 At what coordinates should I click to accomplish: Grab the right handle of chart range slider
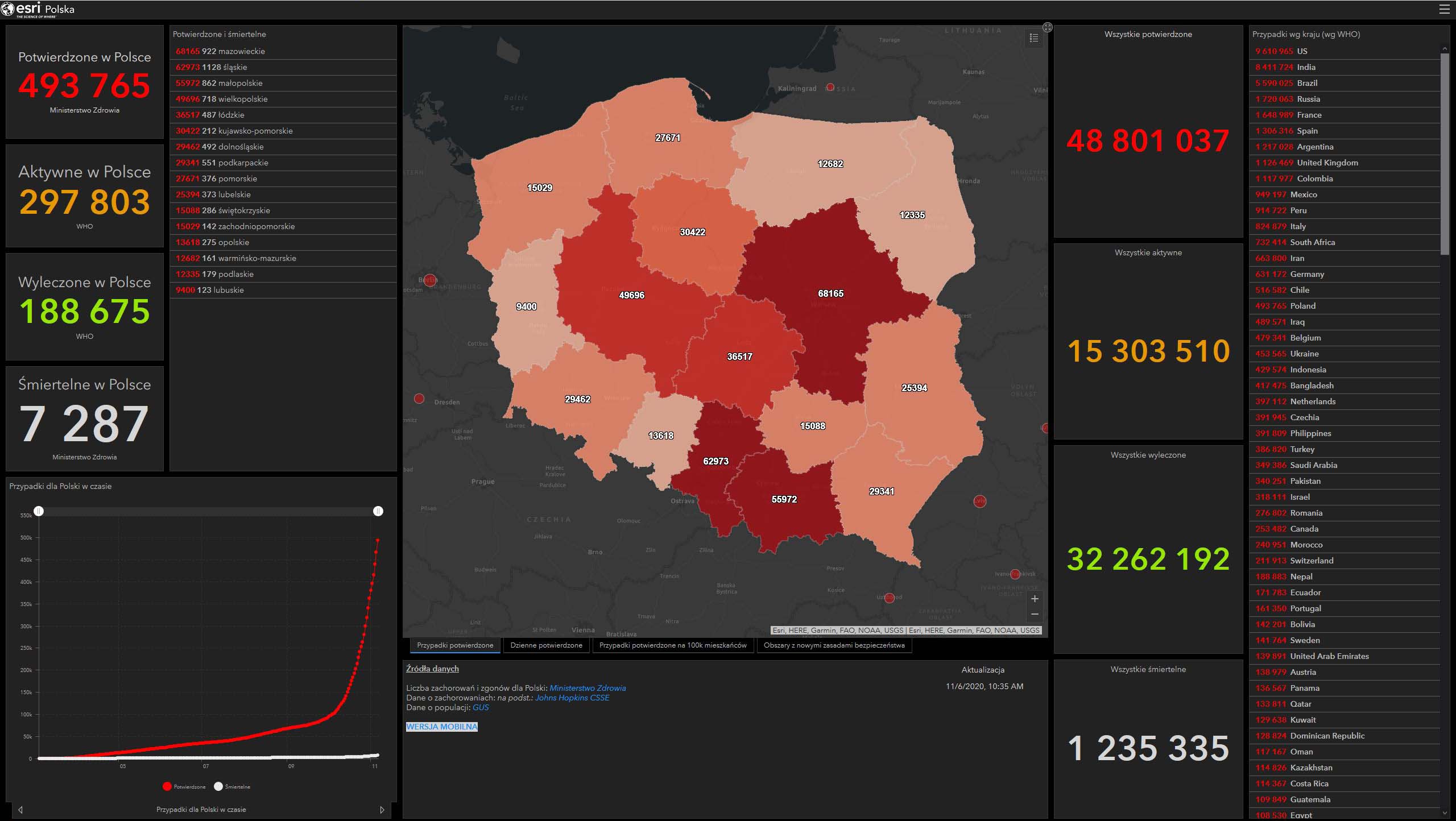tap(378, 511)
